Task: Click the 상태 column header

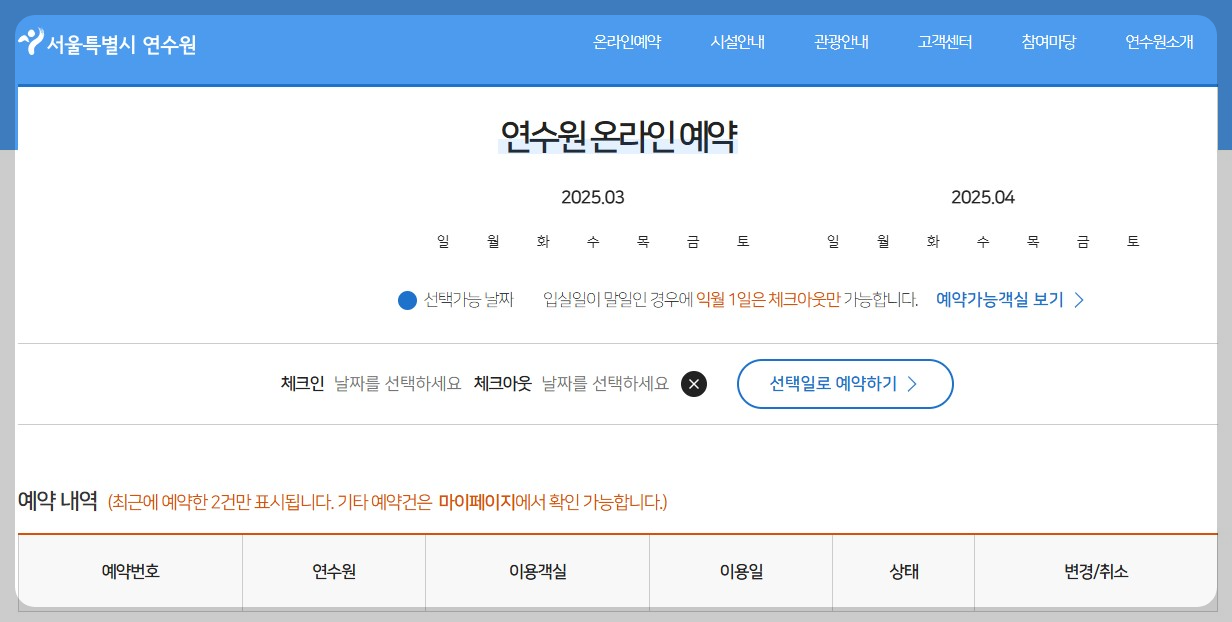Action: pyautogui.click(x=903, y=572)
